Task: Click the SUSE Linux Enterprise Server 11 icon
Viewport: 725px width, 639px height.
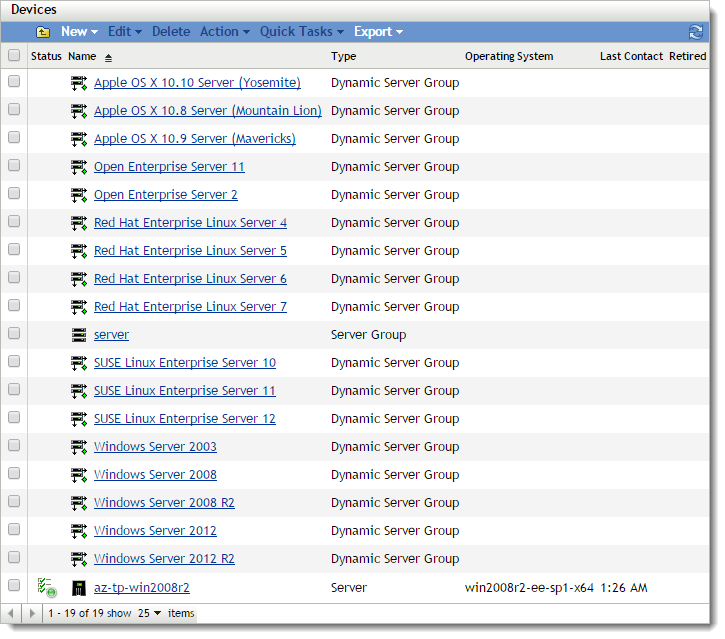Action: coord(79,391)
